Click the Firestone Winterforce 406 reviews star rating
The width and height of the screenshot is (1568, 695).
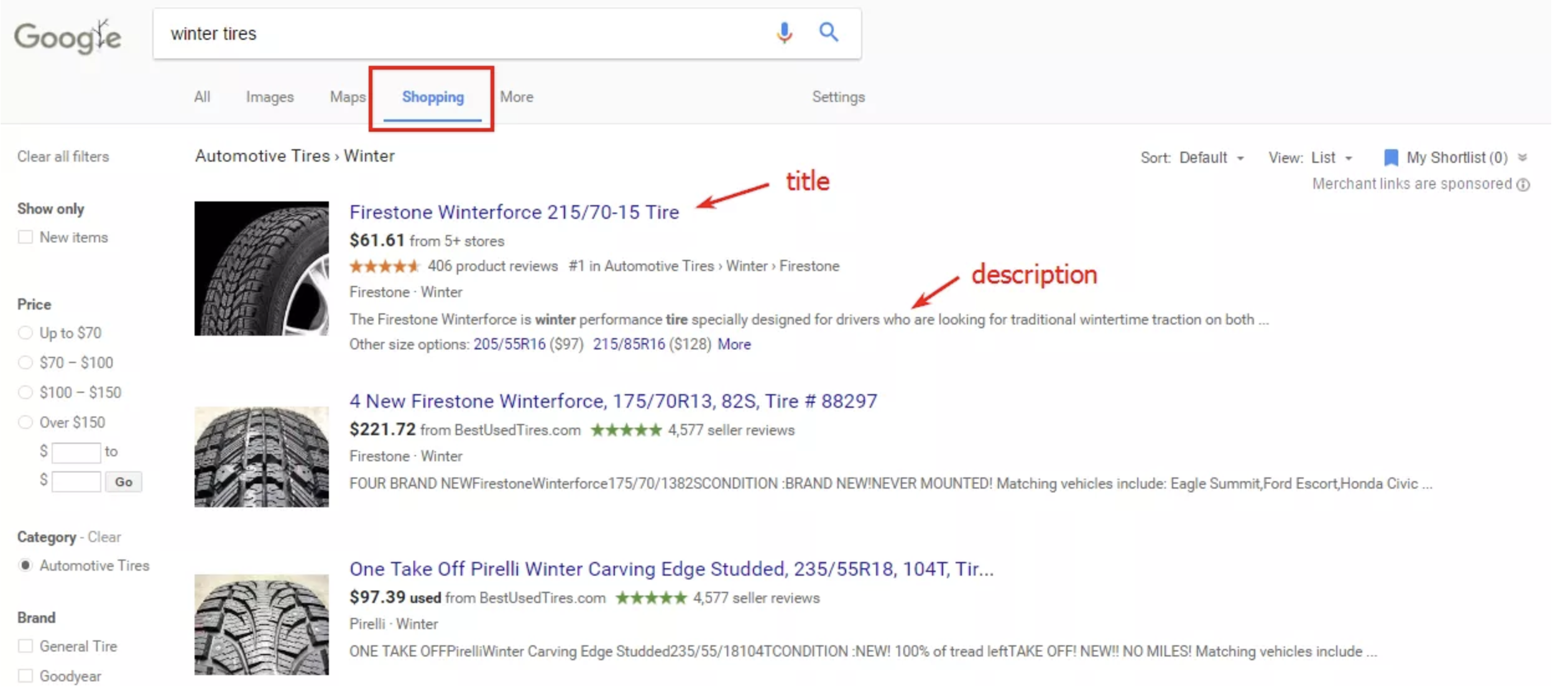point(384,267)
